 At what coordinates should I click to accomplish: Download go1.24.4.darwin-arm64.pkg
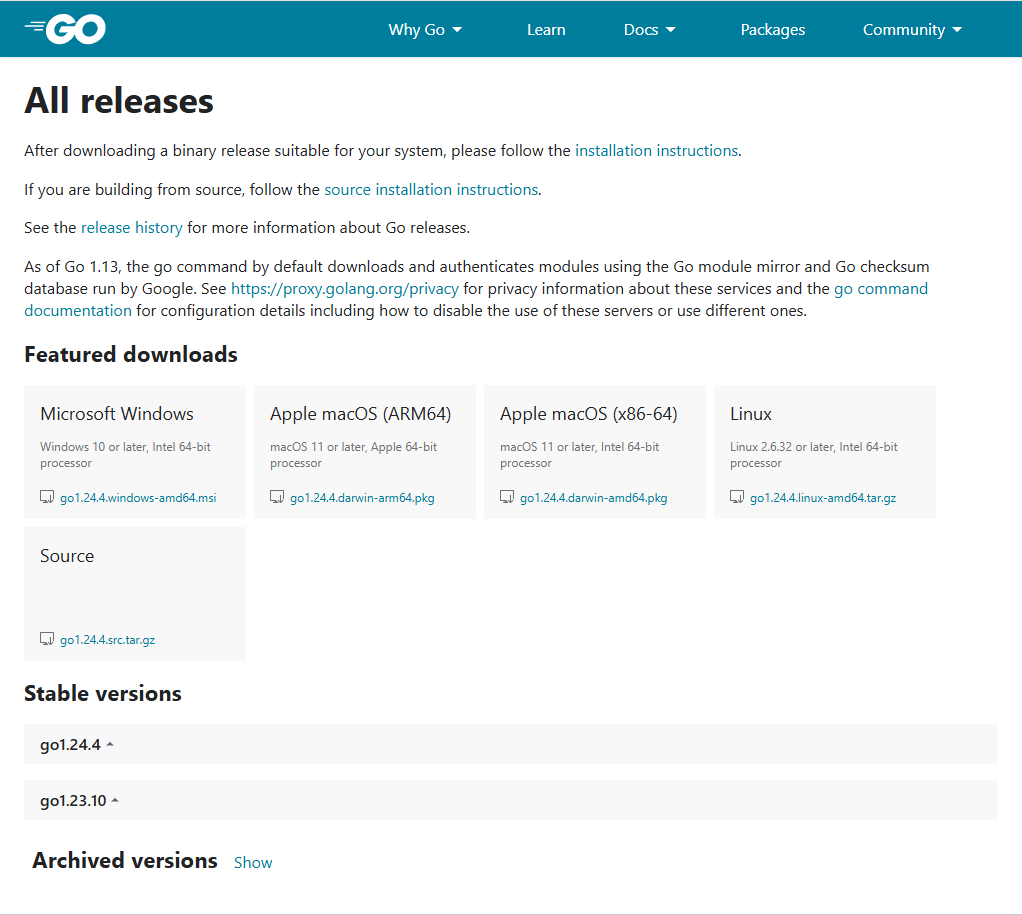point(362,498)
